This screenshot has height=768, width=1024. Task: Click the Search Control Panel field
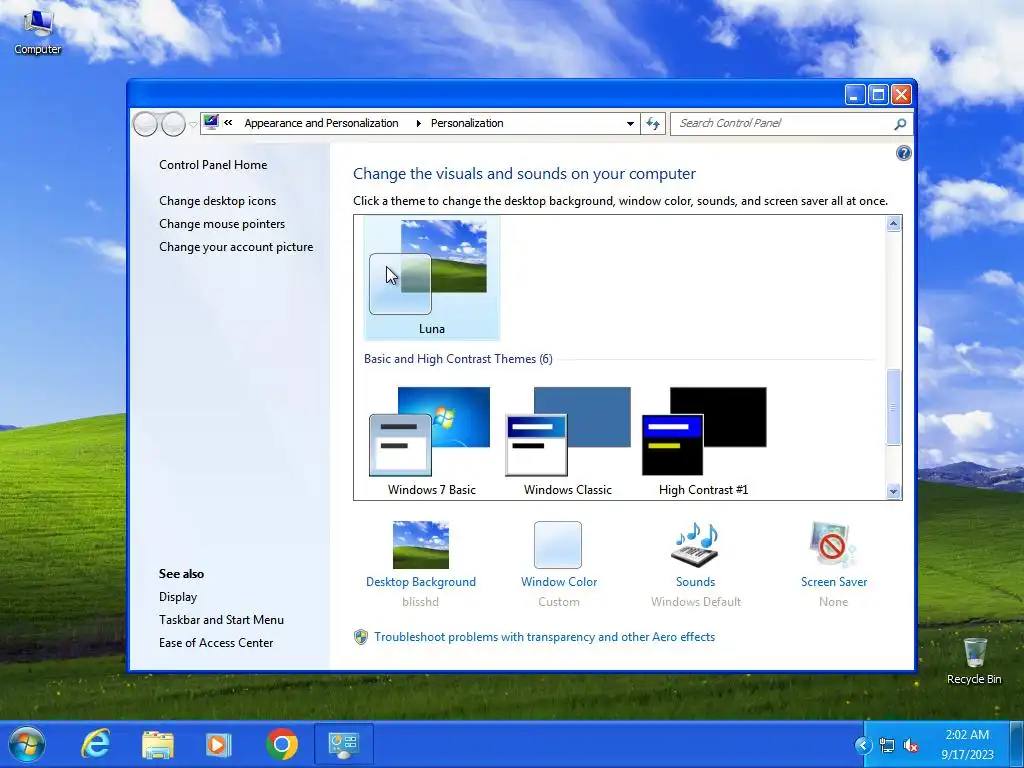tap(782, 123)
